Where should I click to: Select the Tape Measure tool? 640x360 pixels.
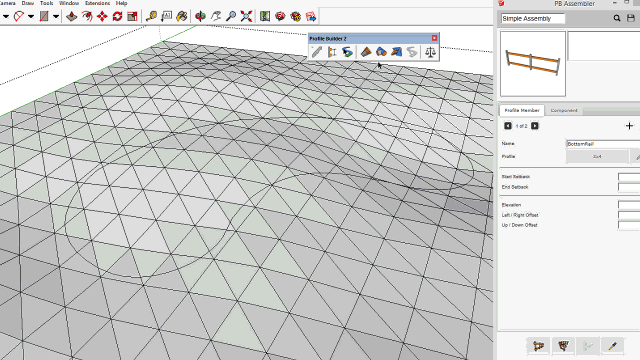(x=151, y=16)
